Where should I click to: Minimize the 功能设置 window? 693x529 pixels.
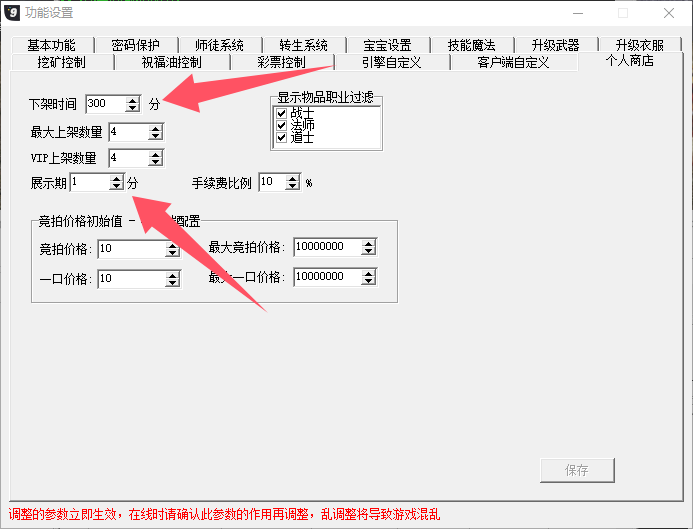pos(578,13)
